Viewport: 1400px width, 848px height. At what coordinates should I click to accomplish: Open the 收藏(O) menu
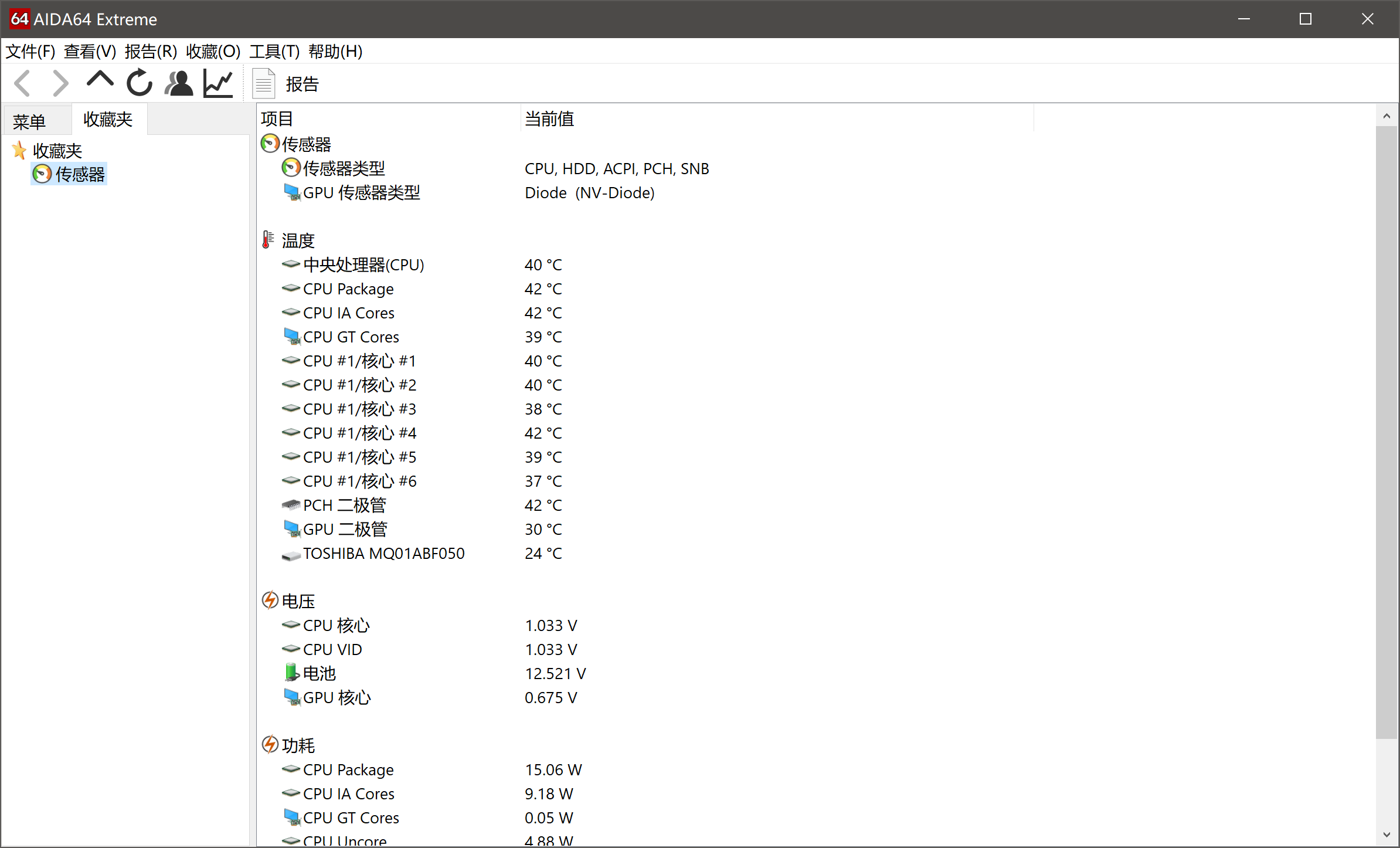point(213,52)
